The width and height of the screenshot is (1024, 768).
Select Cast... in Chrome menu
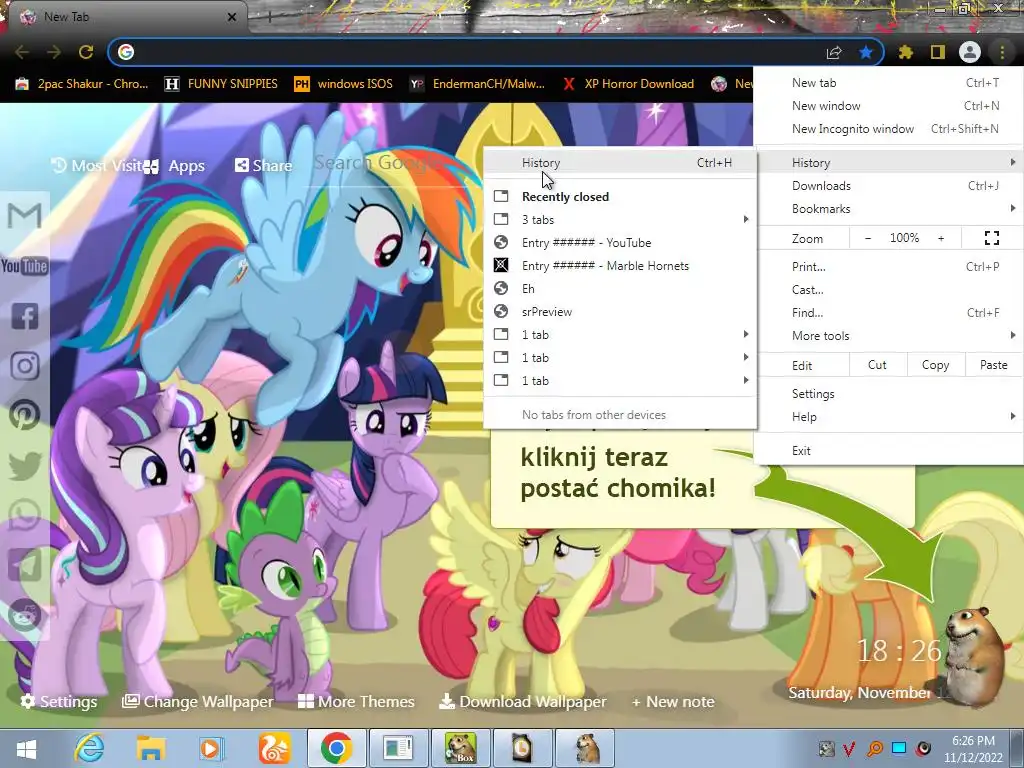(889, 289)
